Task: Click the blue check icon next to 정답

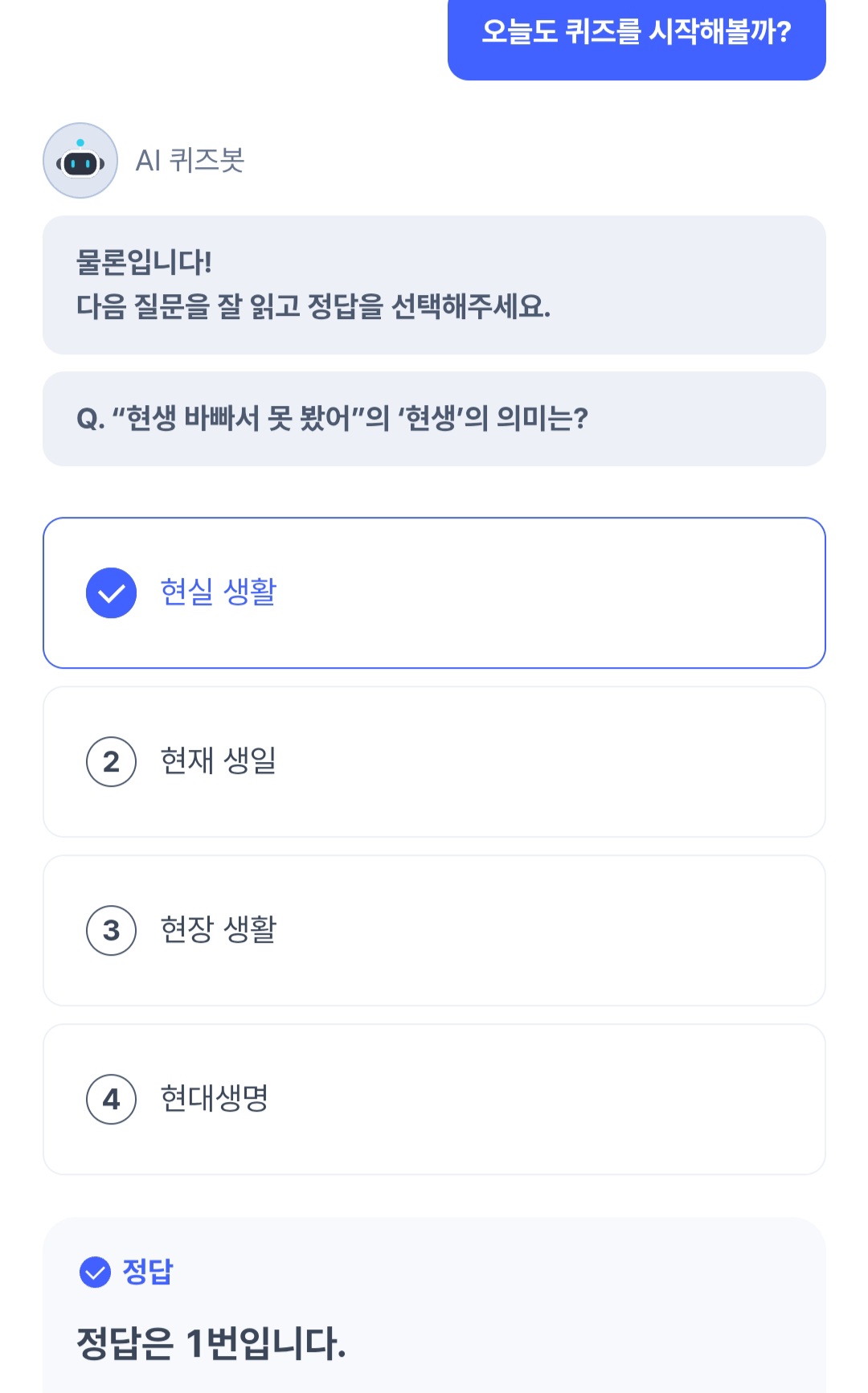Action: tap(95, 1272)
